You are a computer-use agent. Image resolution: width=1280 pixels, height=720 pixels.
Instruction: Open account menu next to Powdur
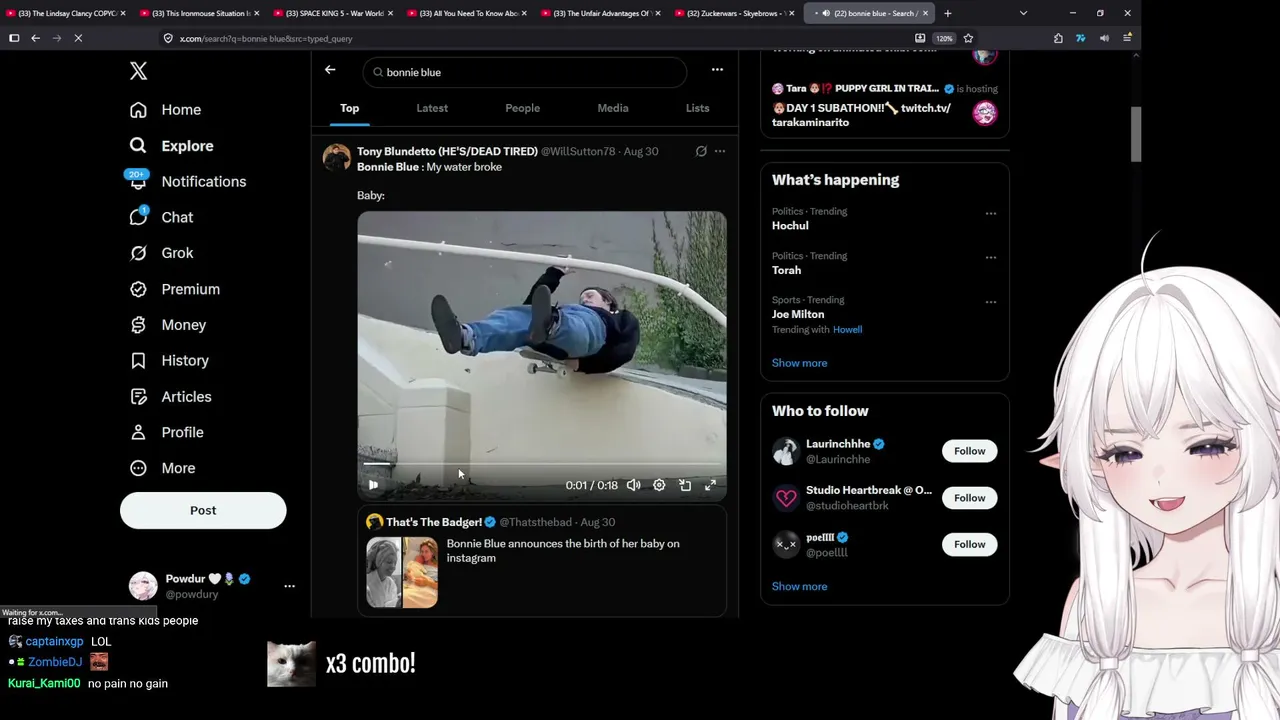(x=289, y=586)
